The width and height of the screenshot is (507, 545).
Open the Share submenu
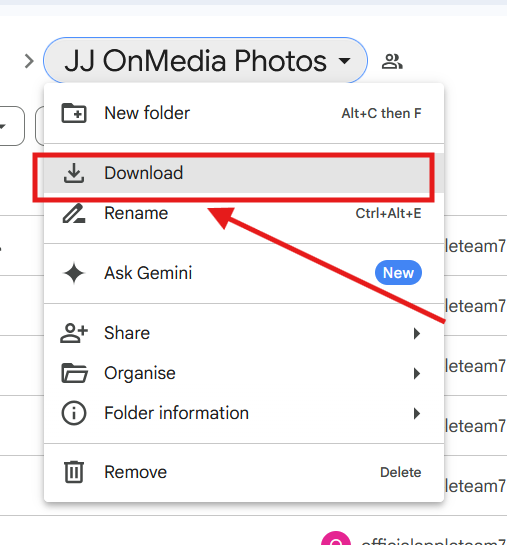244,333
